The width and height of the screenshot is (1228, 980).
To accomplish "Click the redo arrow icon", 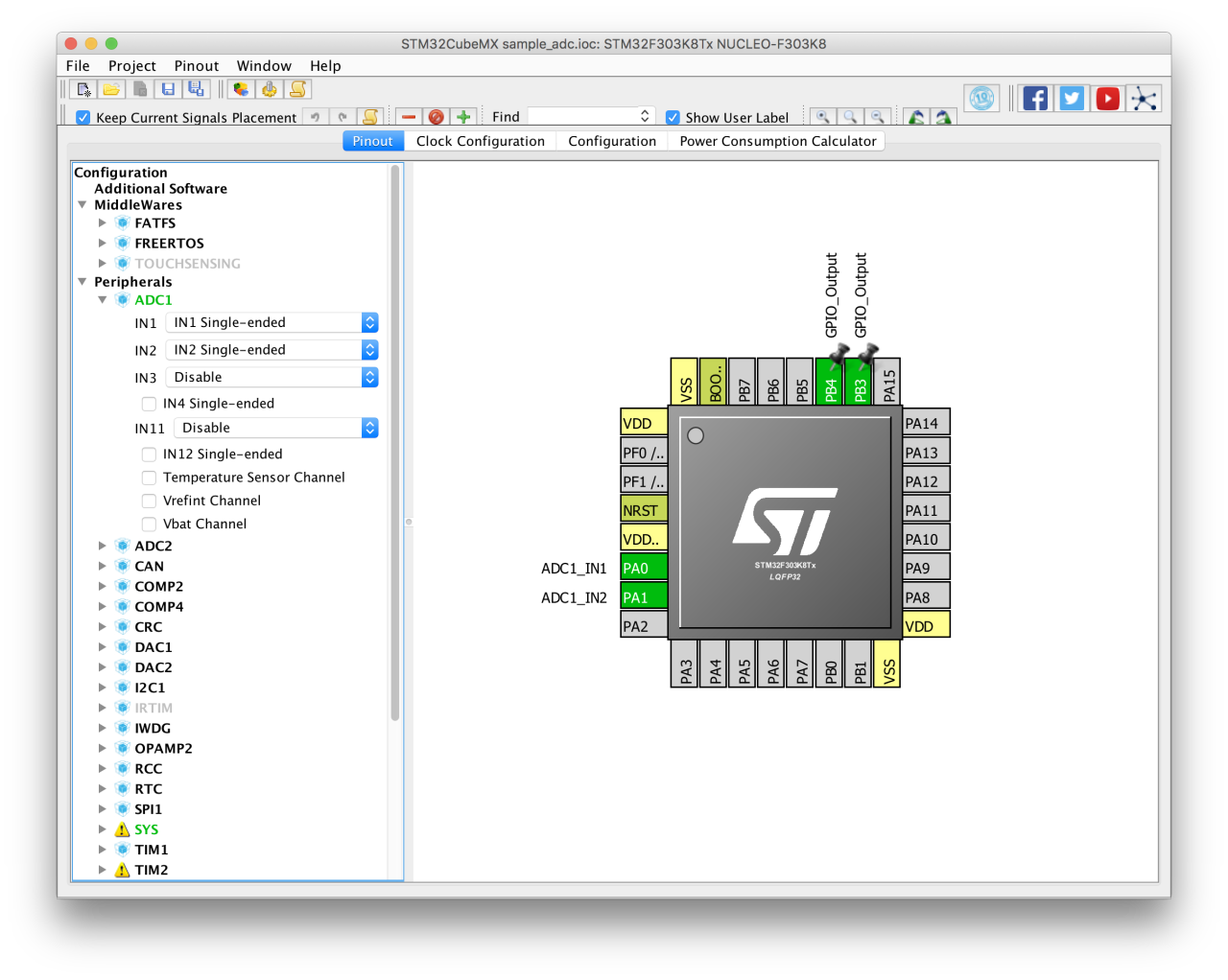I will 342,117.
